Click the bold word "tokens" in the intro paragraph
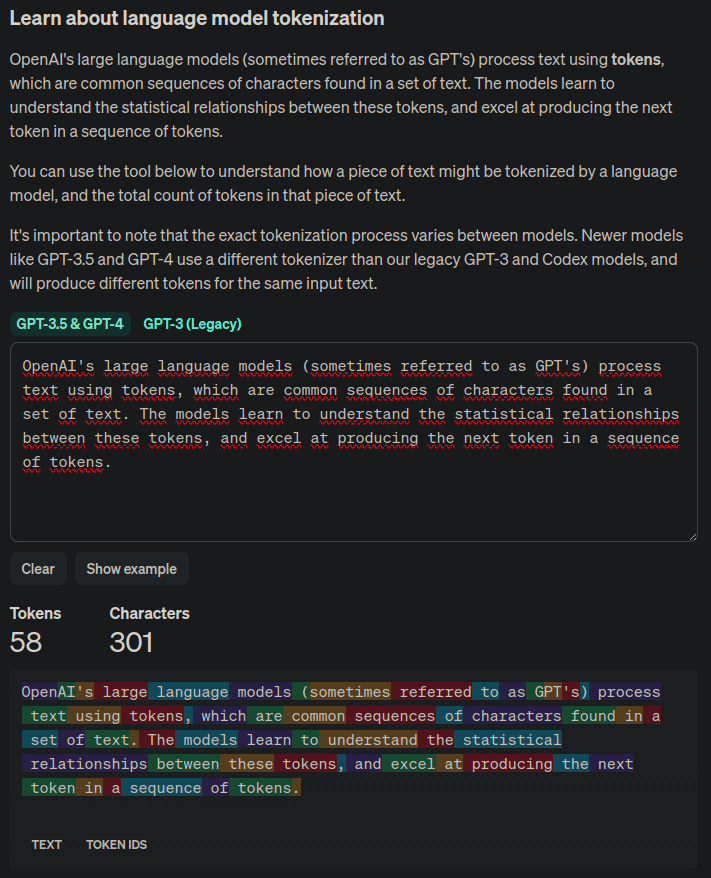Viewport: 711px width, 878px height. click(636, 59)
